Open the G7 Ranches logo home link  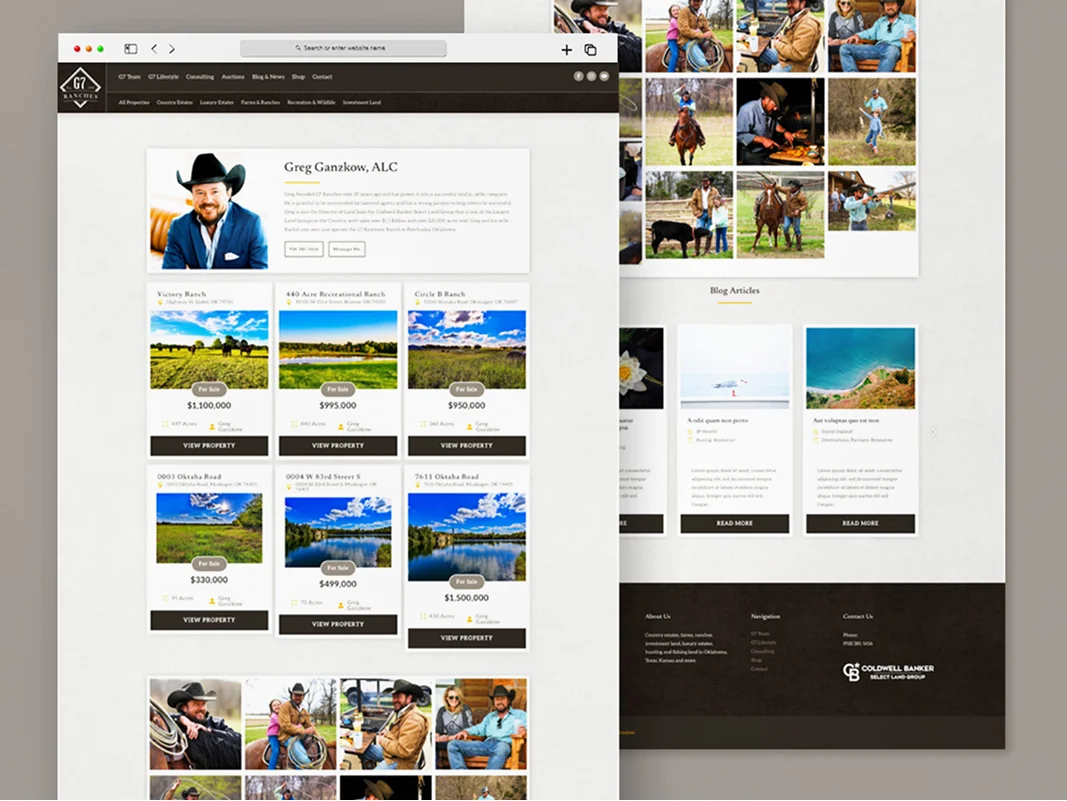pyautogui.click(x=80, y=87)
